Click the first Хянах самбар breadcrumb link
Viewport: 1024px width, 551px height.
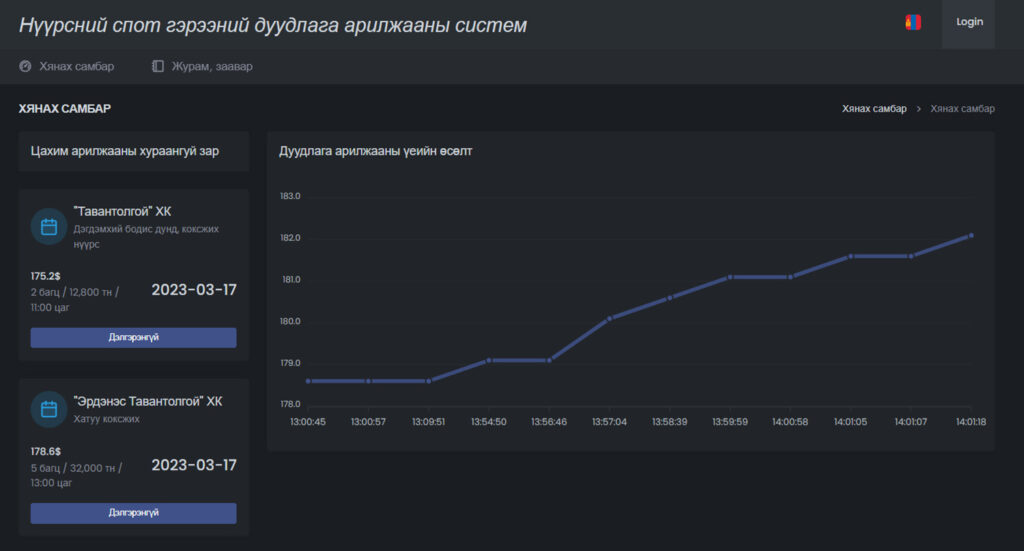(x=874, y=109)
